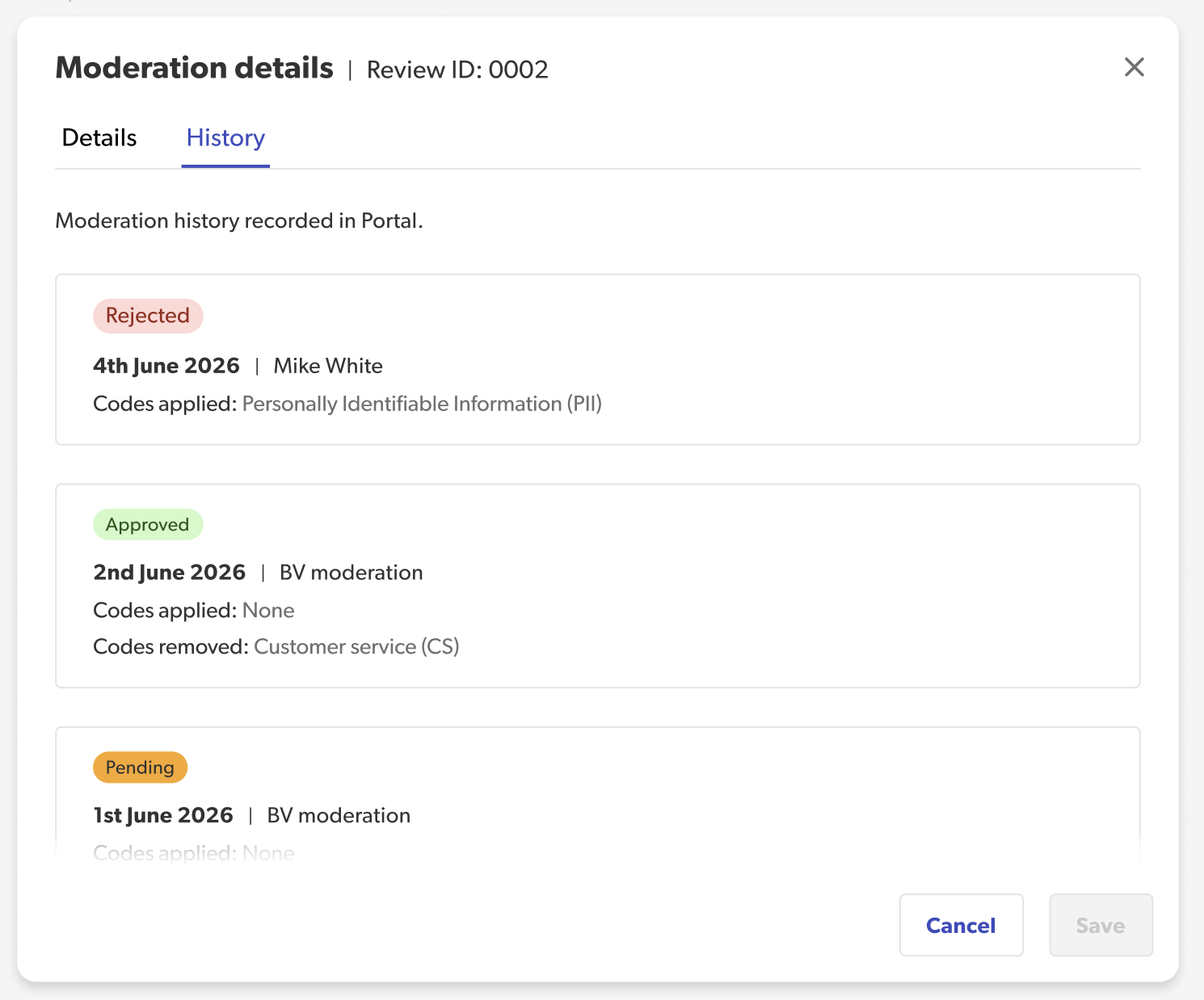Click Personally Identifiable Information (PII) code
Image resolution: width=1204 pixels, height=1000 pixels.
pyautogui.click(x=422, y=404)
